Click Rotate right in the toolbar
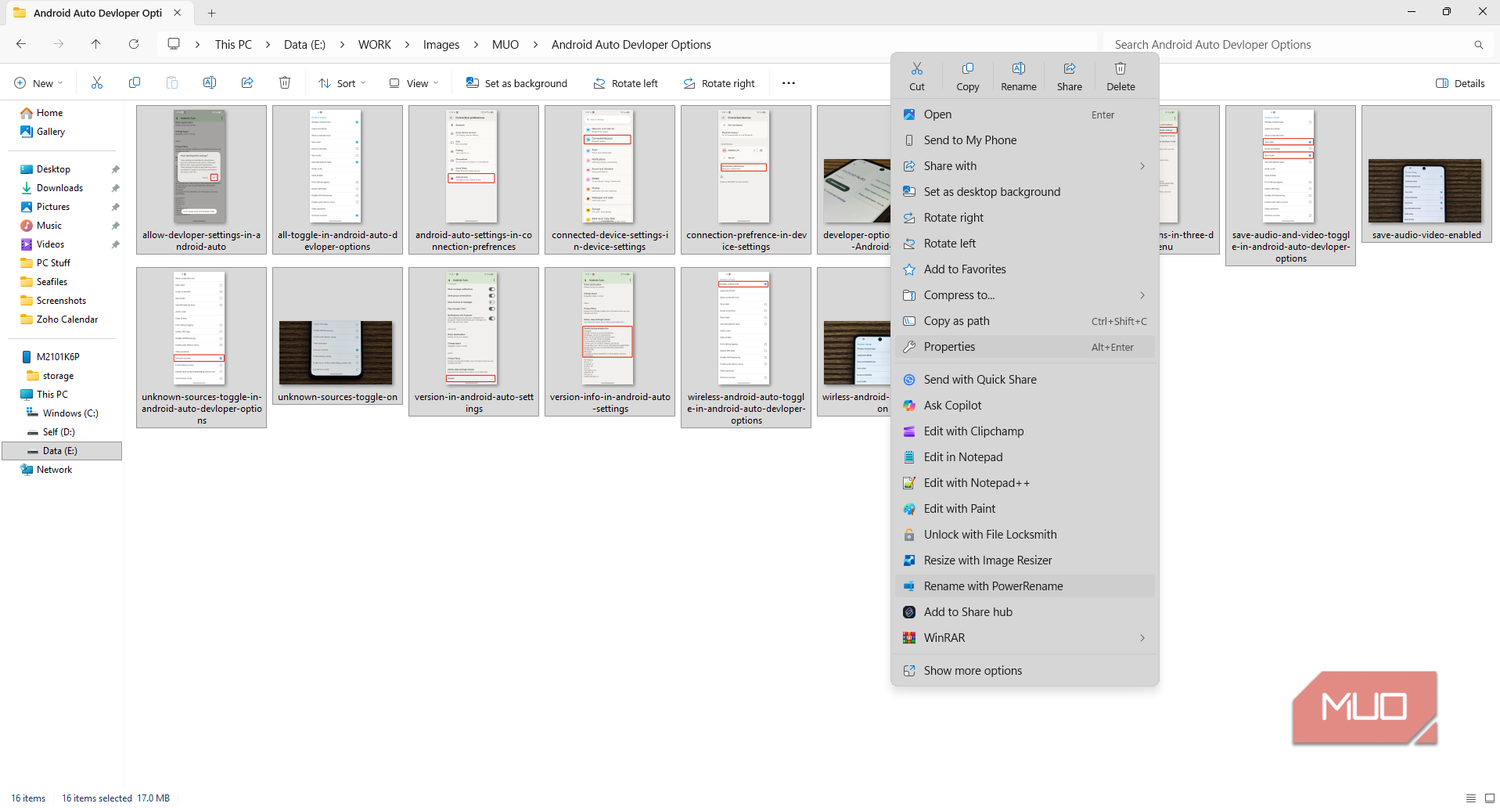 tap(719, 83)
